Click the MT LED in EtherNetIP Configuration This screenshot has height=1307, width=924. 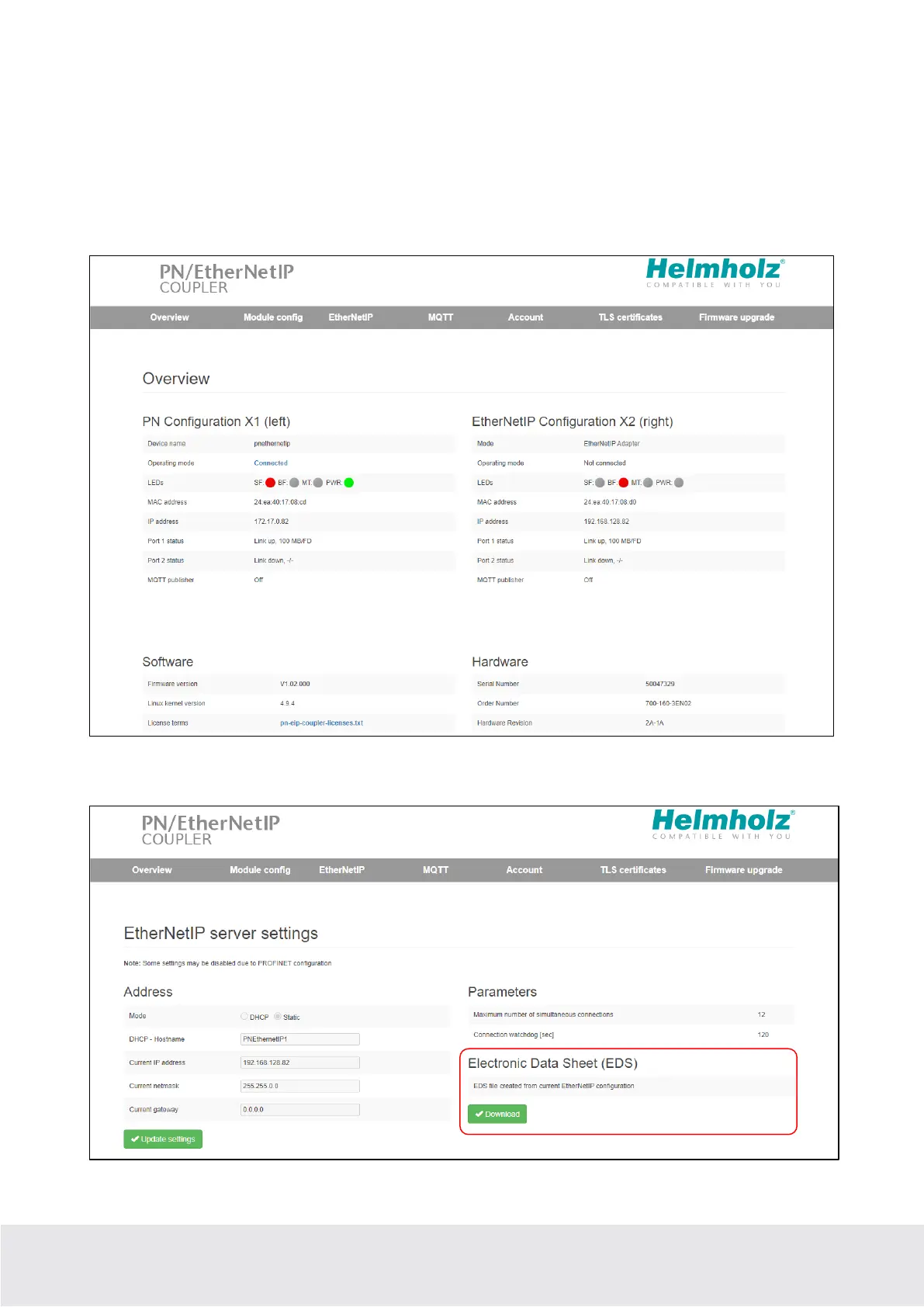(648, 483)
